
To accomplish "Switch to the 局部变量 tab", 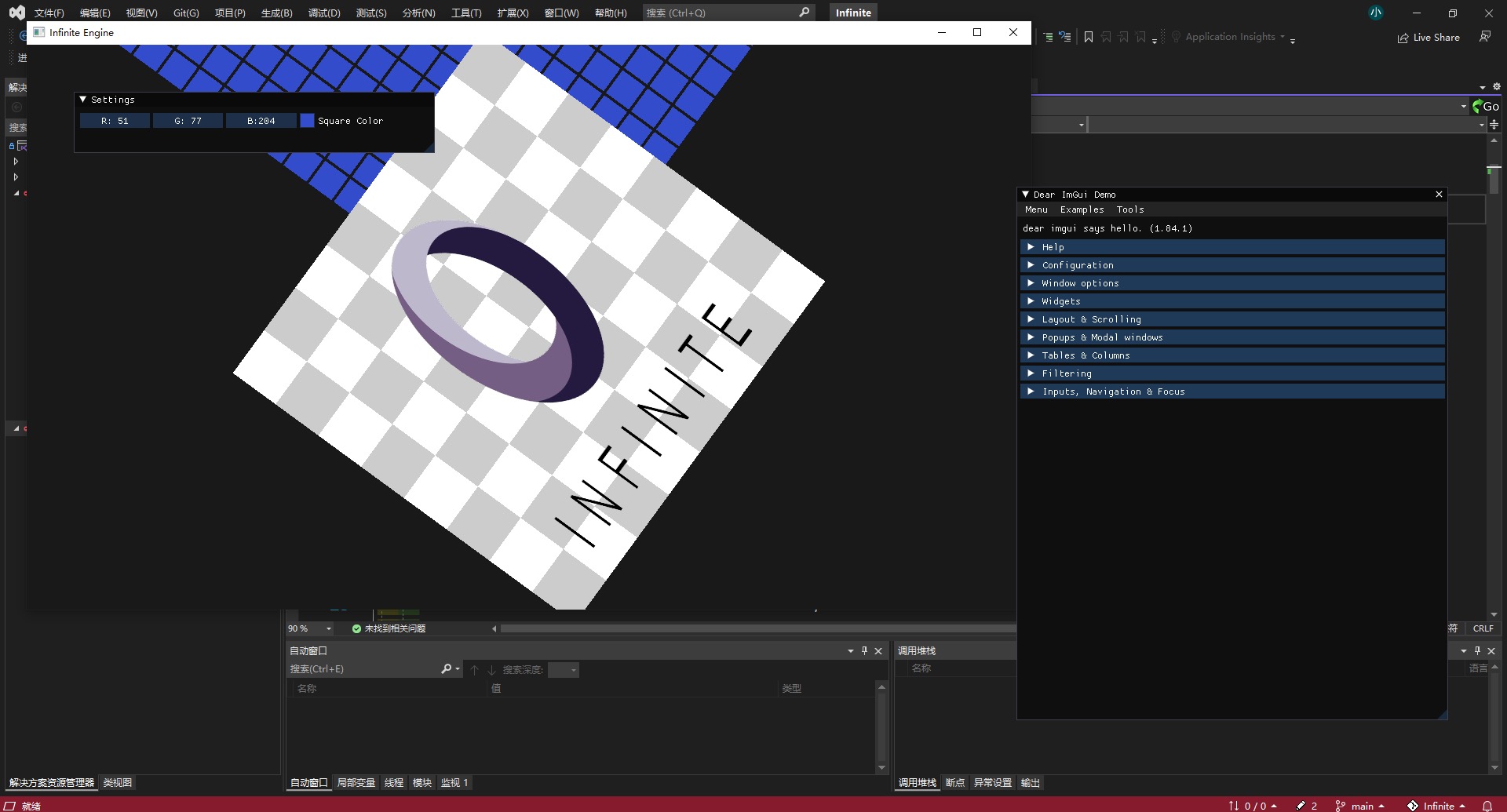I will (x=356, y=782).
